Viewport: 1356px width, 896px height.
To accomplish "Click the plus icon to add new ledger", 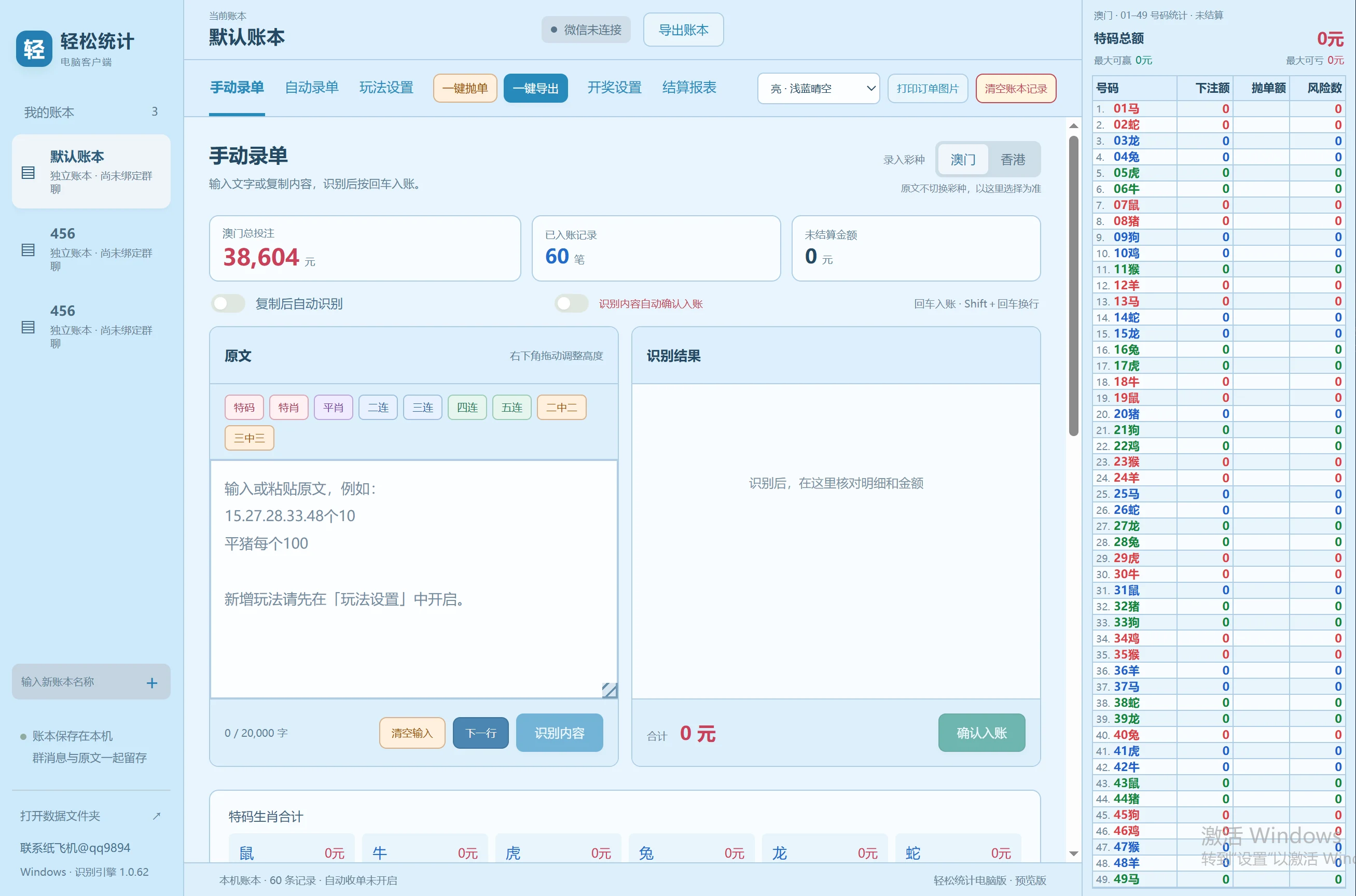I will click(x=152, y=682).
